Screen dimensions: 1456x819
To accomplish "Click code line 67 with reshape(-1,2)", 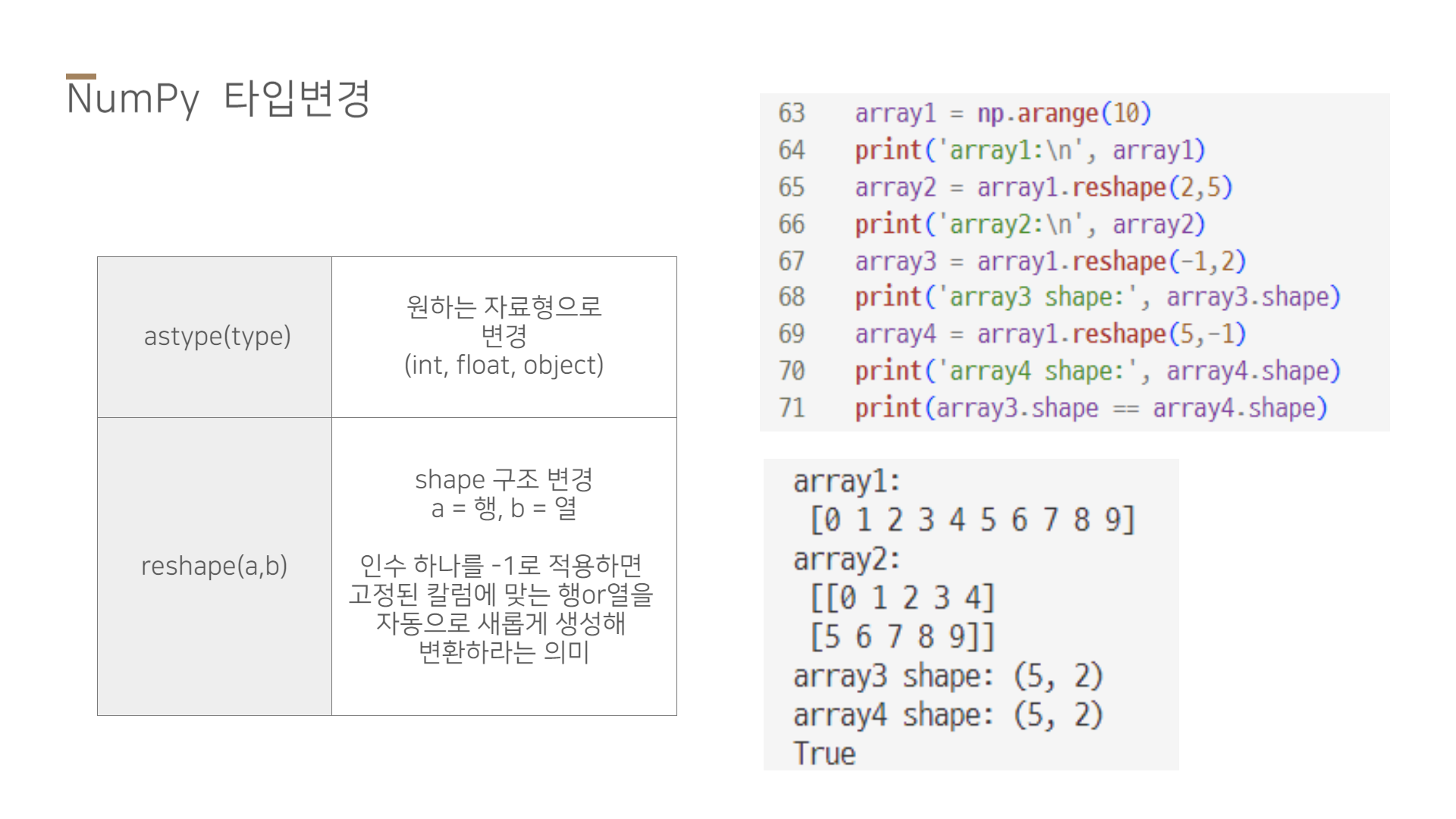I will point(1050,262).
